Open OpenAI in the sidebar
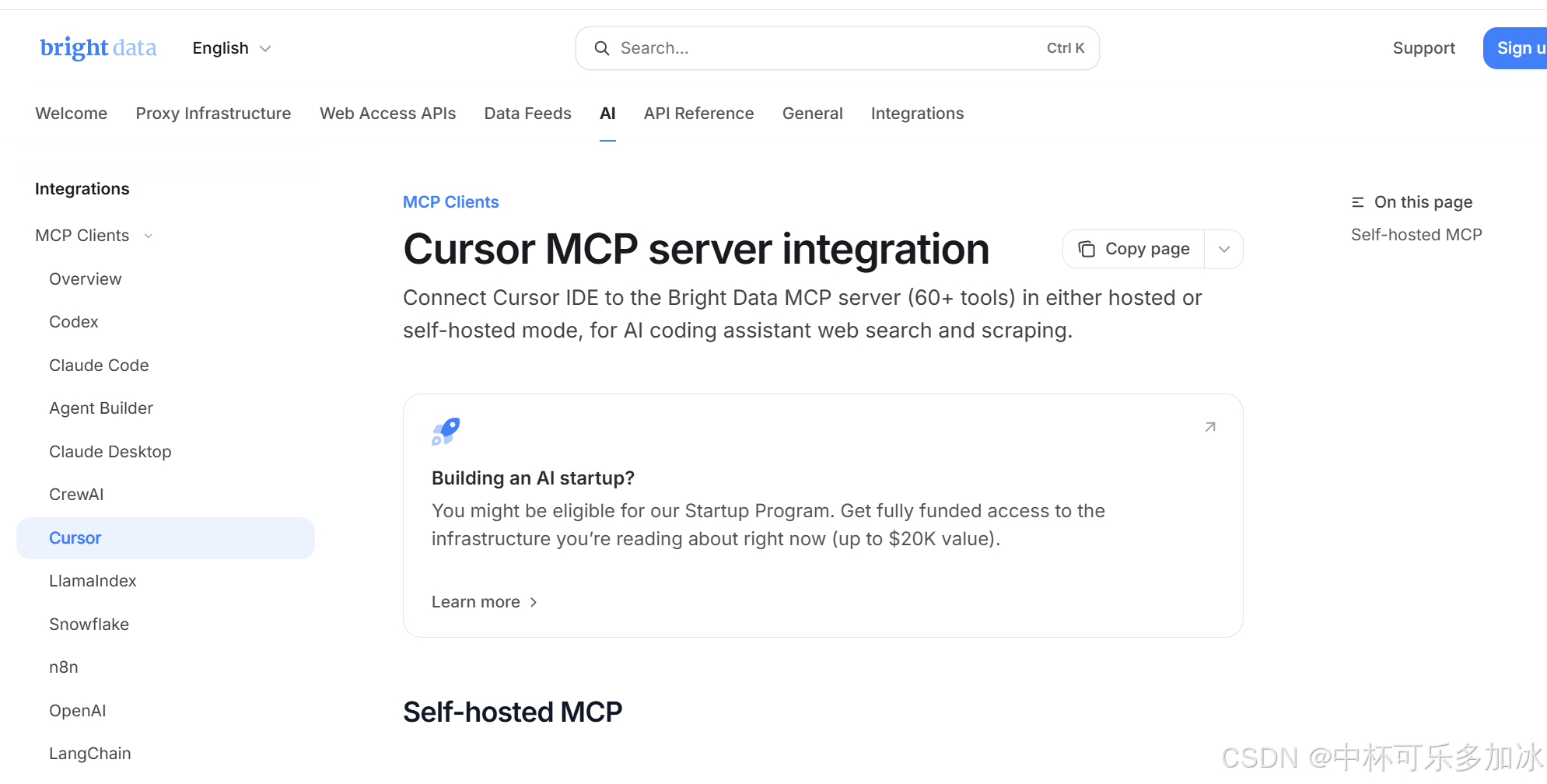This screenshot has width=1547, height=784. (x=78, y=711)
